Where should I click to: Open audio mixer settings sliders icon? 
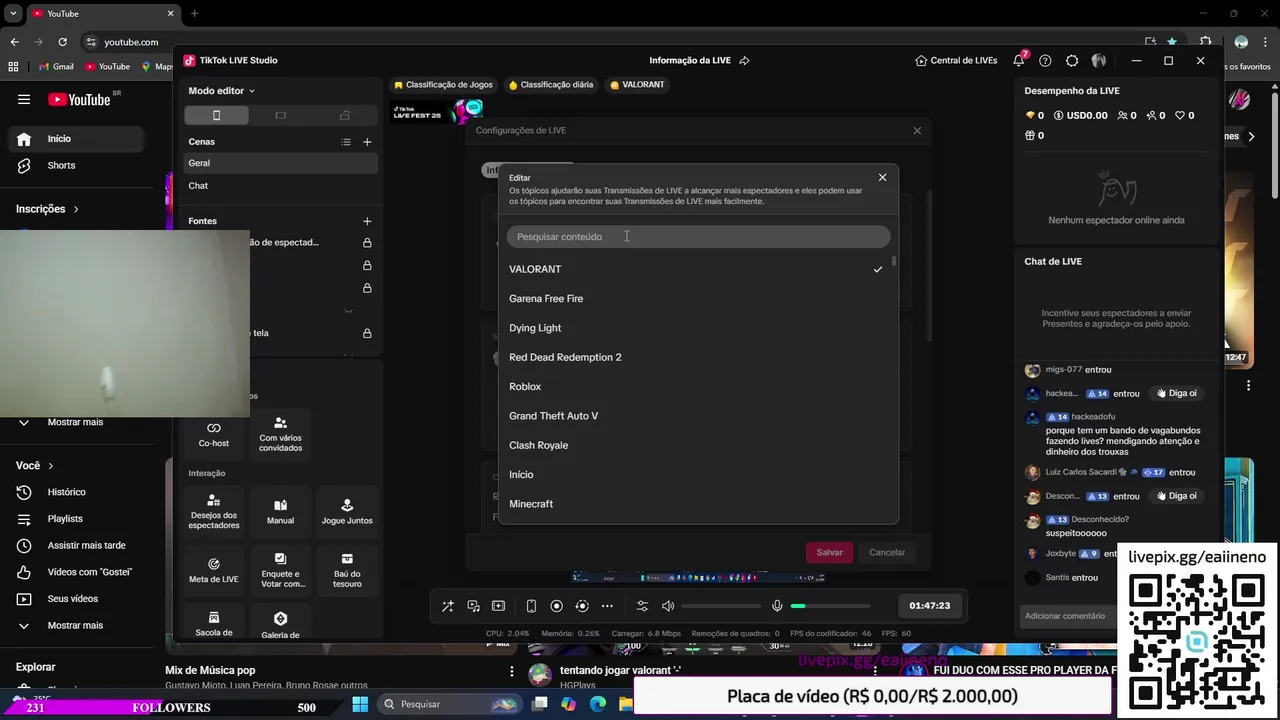(x=642, y=606)
